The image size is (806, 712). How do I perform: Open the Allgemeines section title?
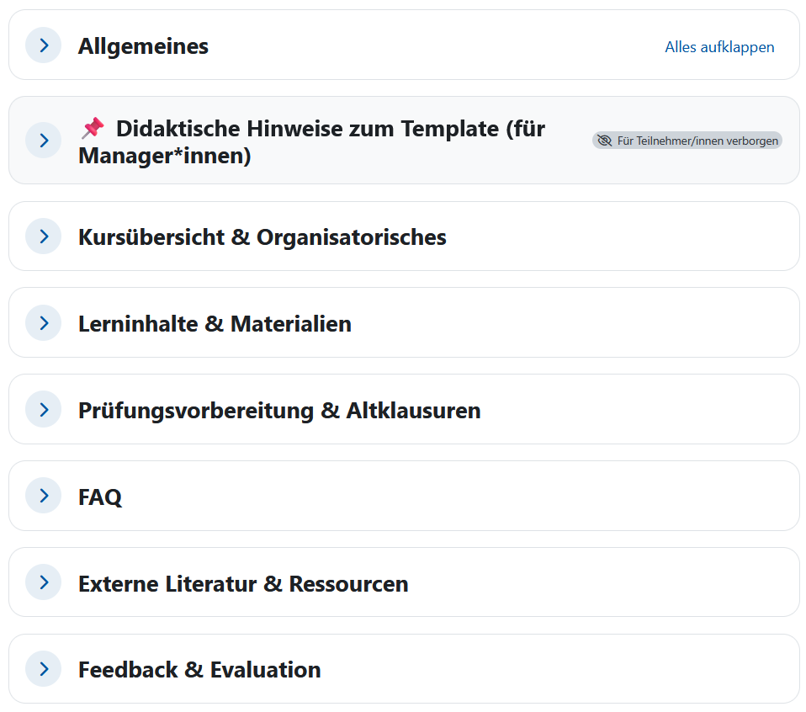(143, 46)
